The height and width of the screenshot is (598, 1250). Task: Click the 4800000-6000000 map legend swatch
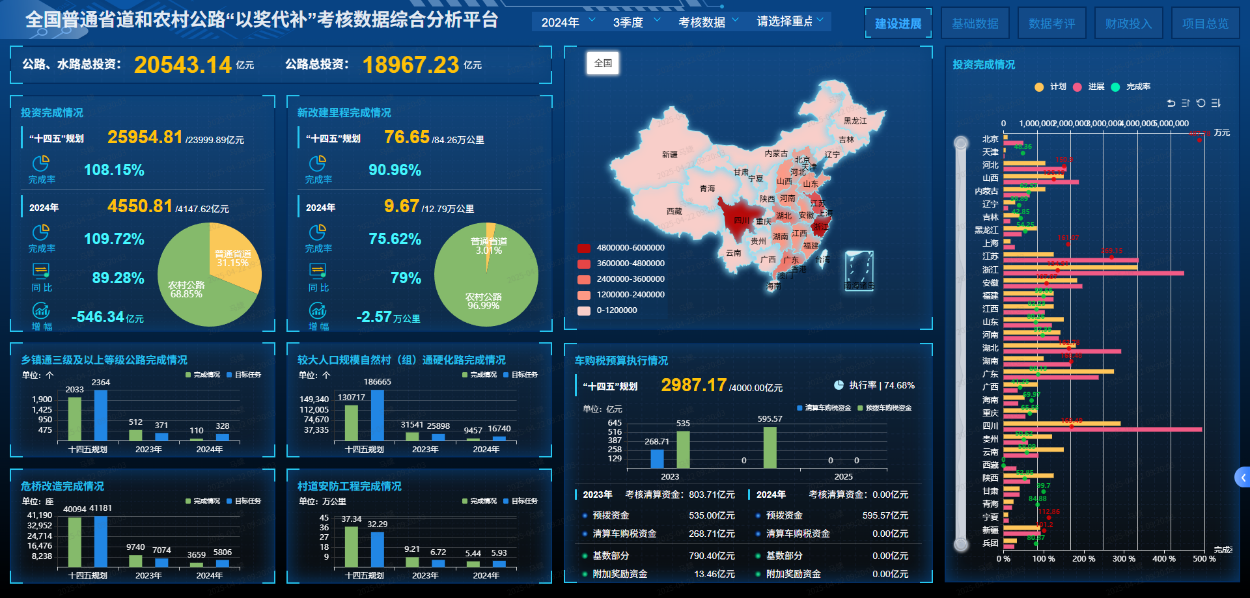pos(583,247)
